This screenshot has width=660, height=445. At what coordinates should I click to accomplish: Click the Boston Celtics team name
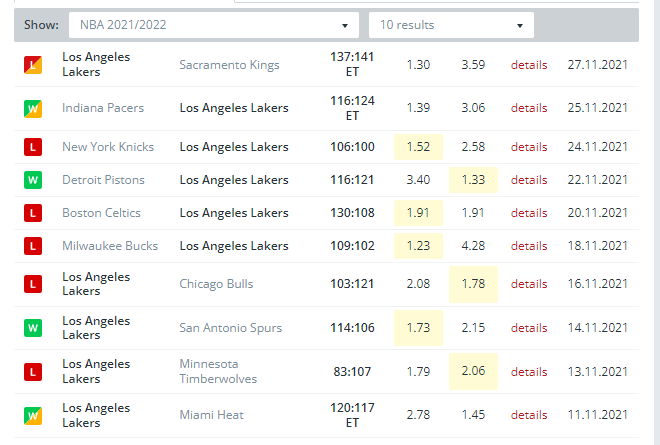pyautogui.click(x=101, y=213)
